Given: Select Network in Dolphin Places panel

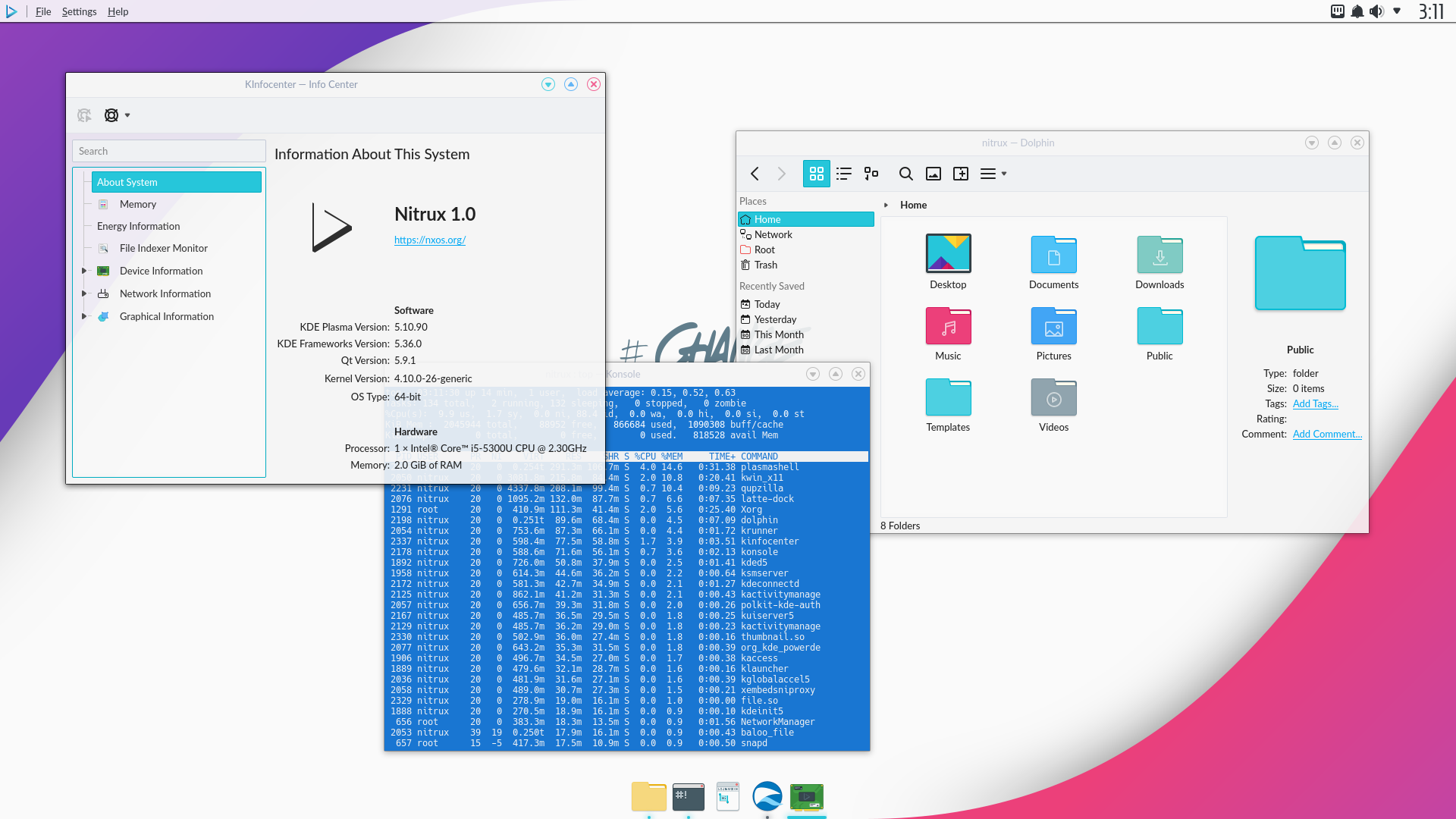Looking at the screenshot, I should click(x=806, y=234).
